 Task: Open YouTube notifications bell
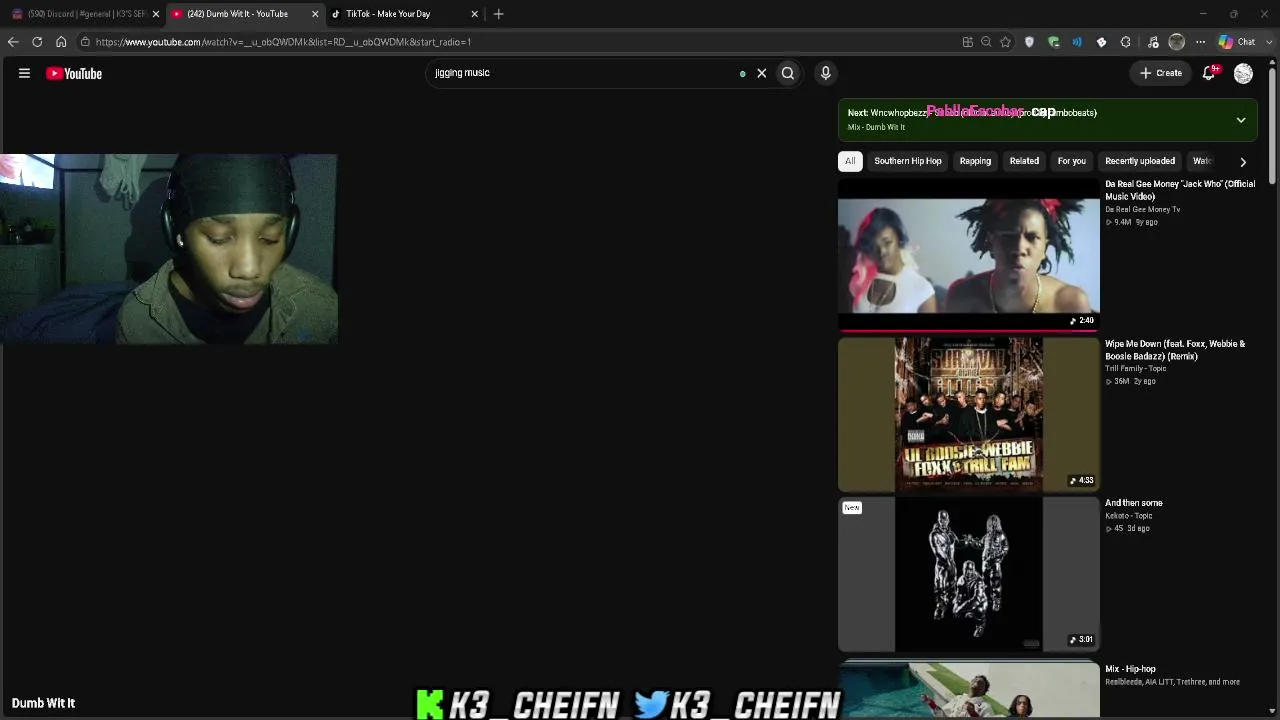(1209, 73)
